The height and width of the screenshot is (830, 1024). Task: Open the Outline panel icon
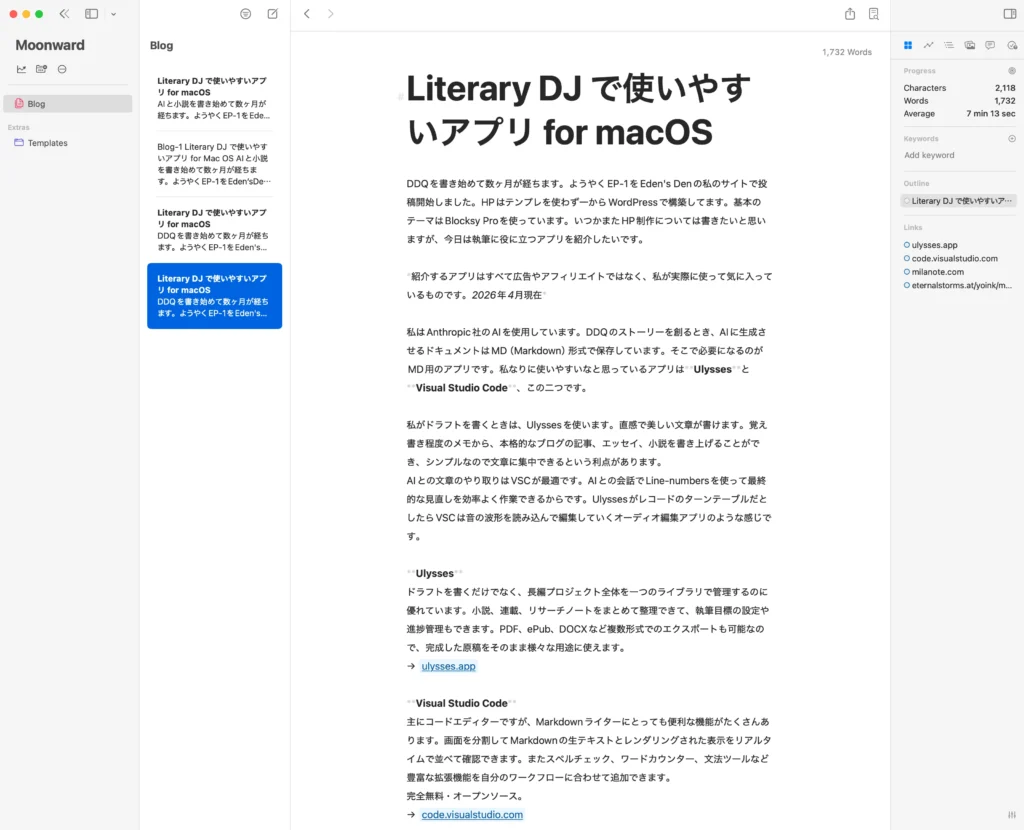coord(948,44)
